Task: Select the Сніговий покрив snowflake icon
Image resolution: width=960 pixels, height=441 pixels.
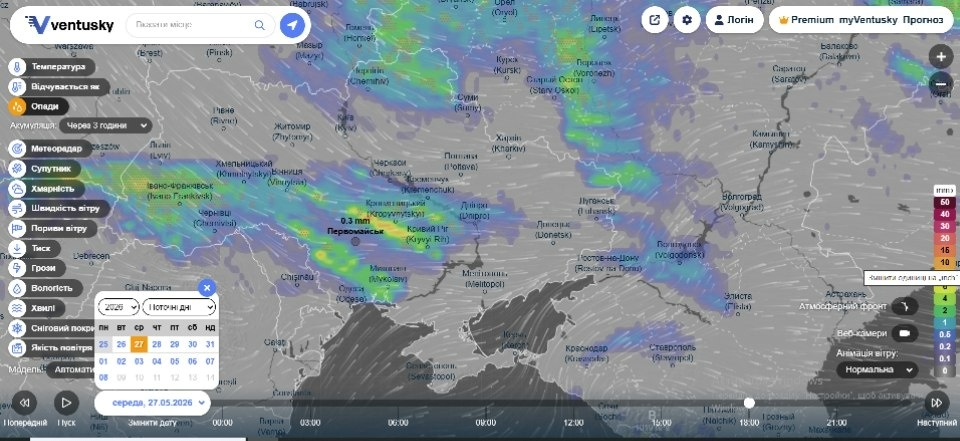Action: click(x=17, y=328)
